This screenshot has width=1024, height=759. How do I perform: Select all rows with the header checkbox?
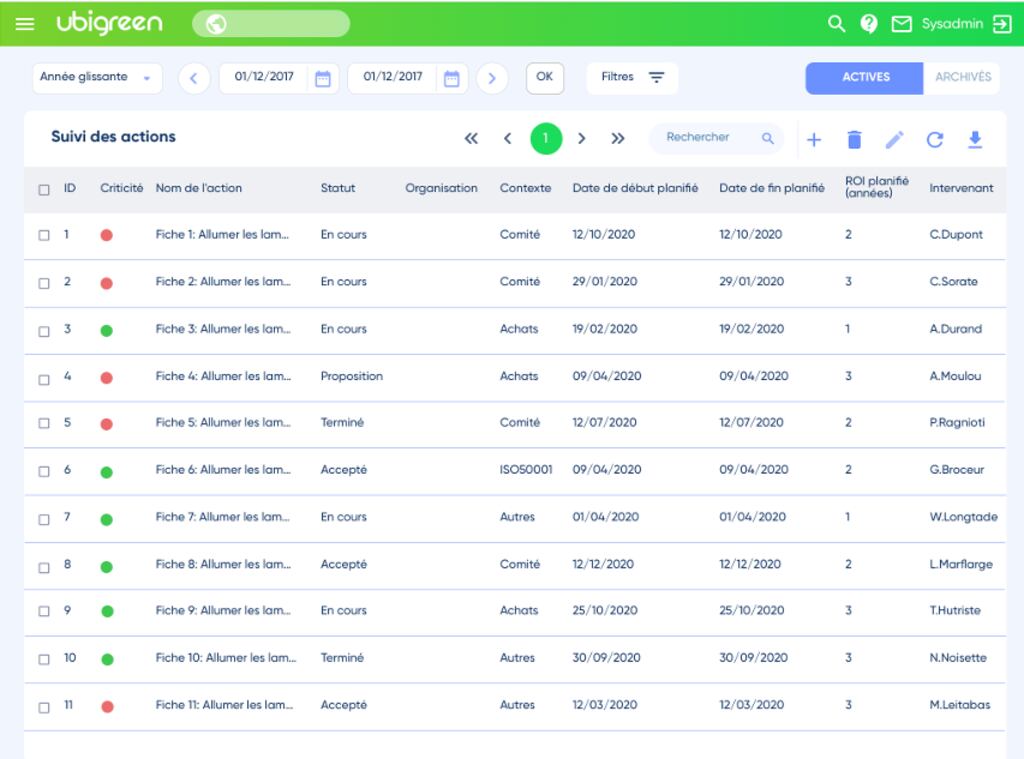pyautogui.click(x=44, y=189)
